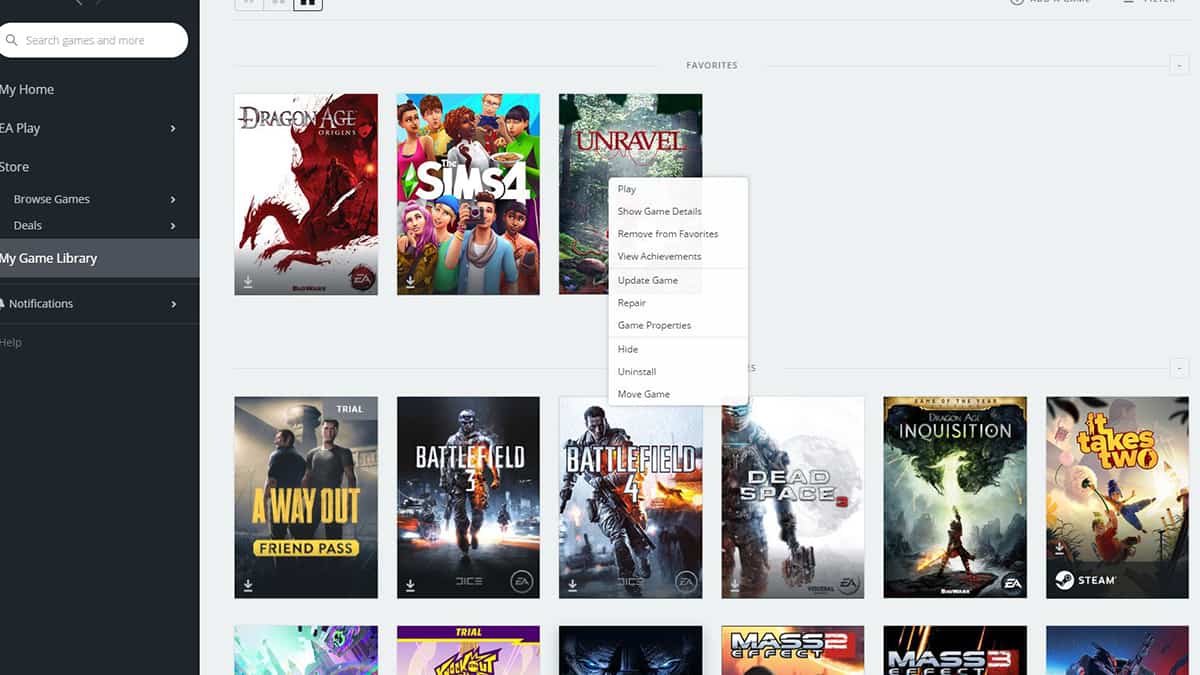
Task: Click the download icon on The Sims 4
Action: 409,281
